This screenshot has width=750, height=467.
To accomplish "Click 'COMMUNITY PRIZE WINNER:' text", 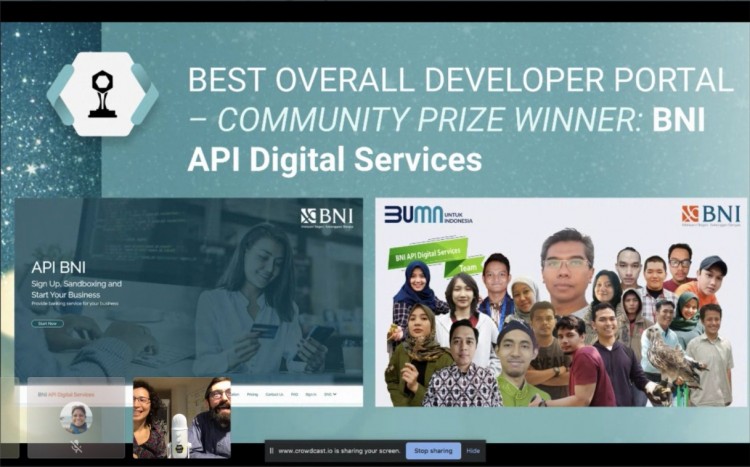I will tap(429, 120).
